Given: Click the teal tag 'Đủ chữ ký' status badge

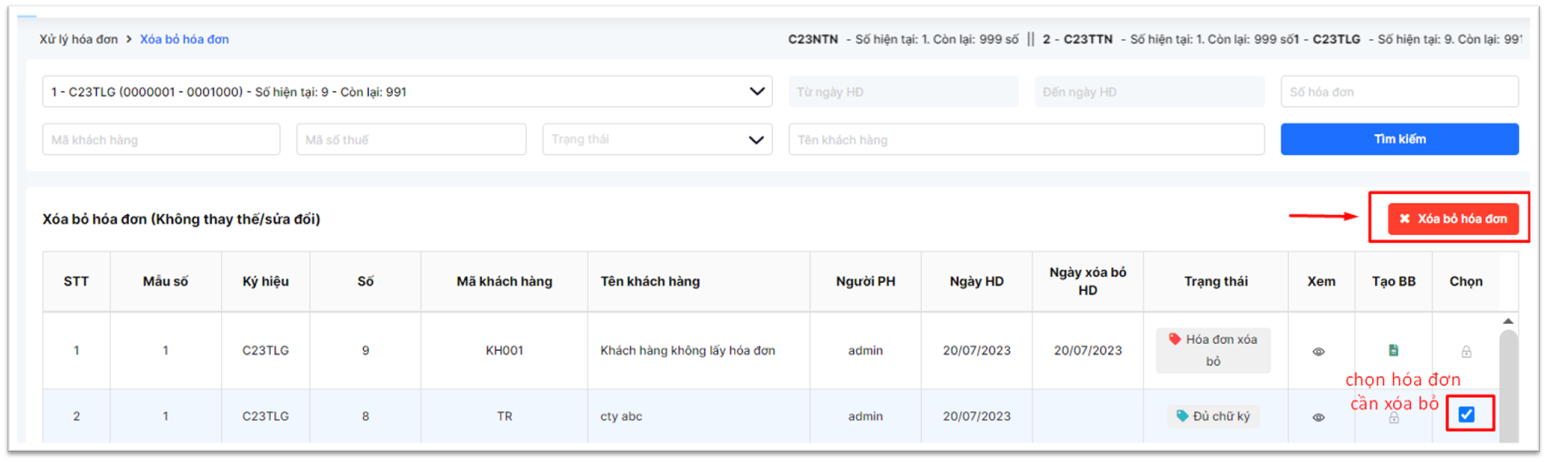Looking at the screenshot, I should (x=1212, y=416).
